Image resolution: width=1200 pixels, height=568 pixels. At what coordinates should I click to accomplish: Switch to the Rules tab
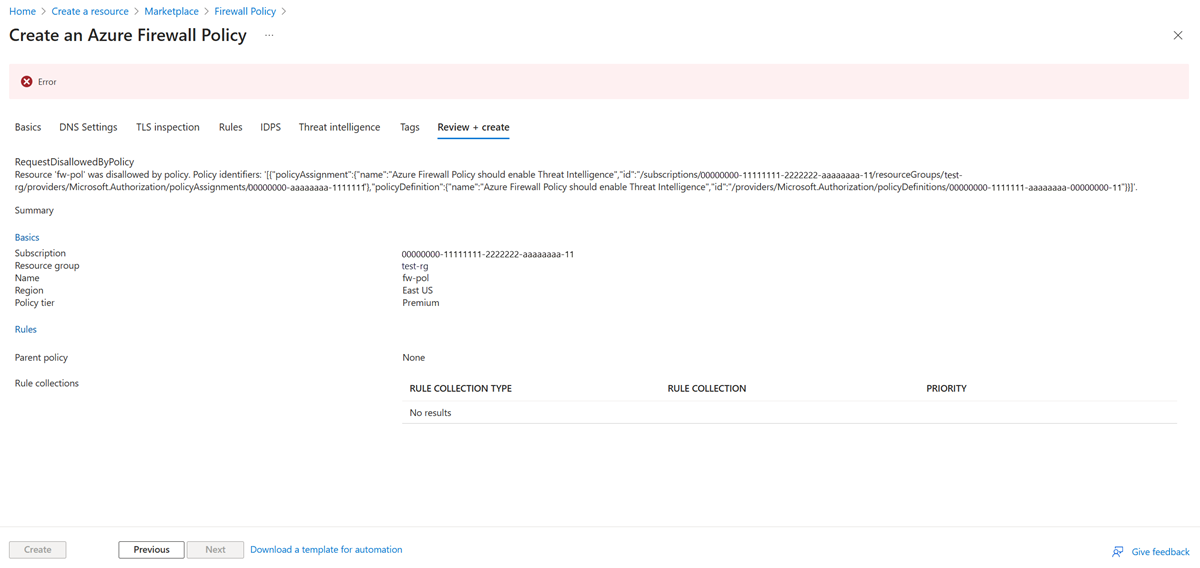(230, 127)
